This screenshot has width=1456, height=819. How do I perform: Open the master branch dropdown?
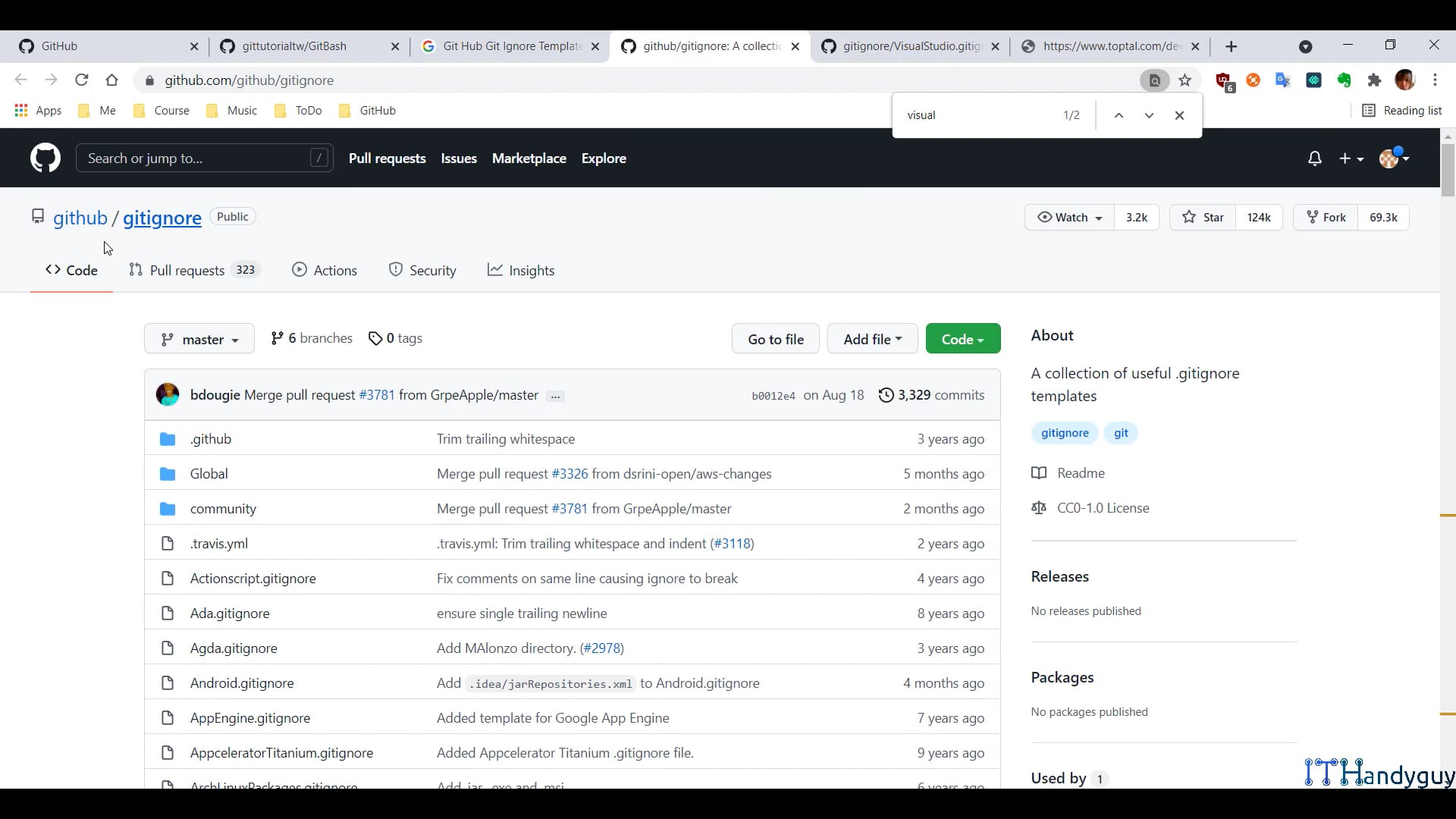click(199, 339)
